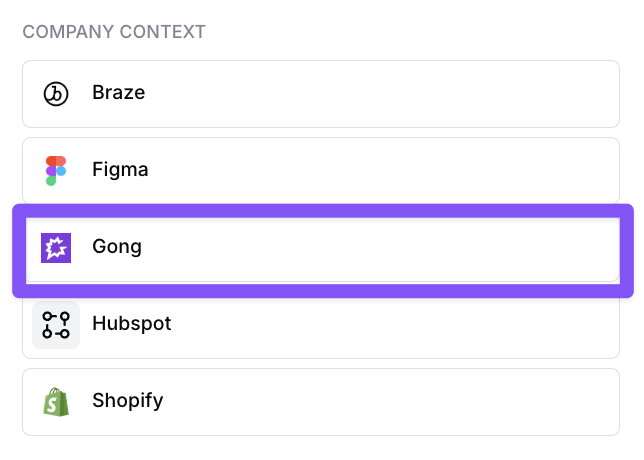Screen dimensions: 644x460
Task: Select Figma as company context
Action: pyautogui.click(x=320, y=170)
